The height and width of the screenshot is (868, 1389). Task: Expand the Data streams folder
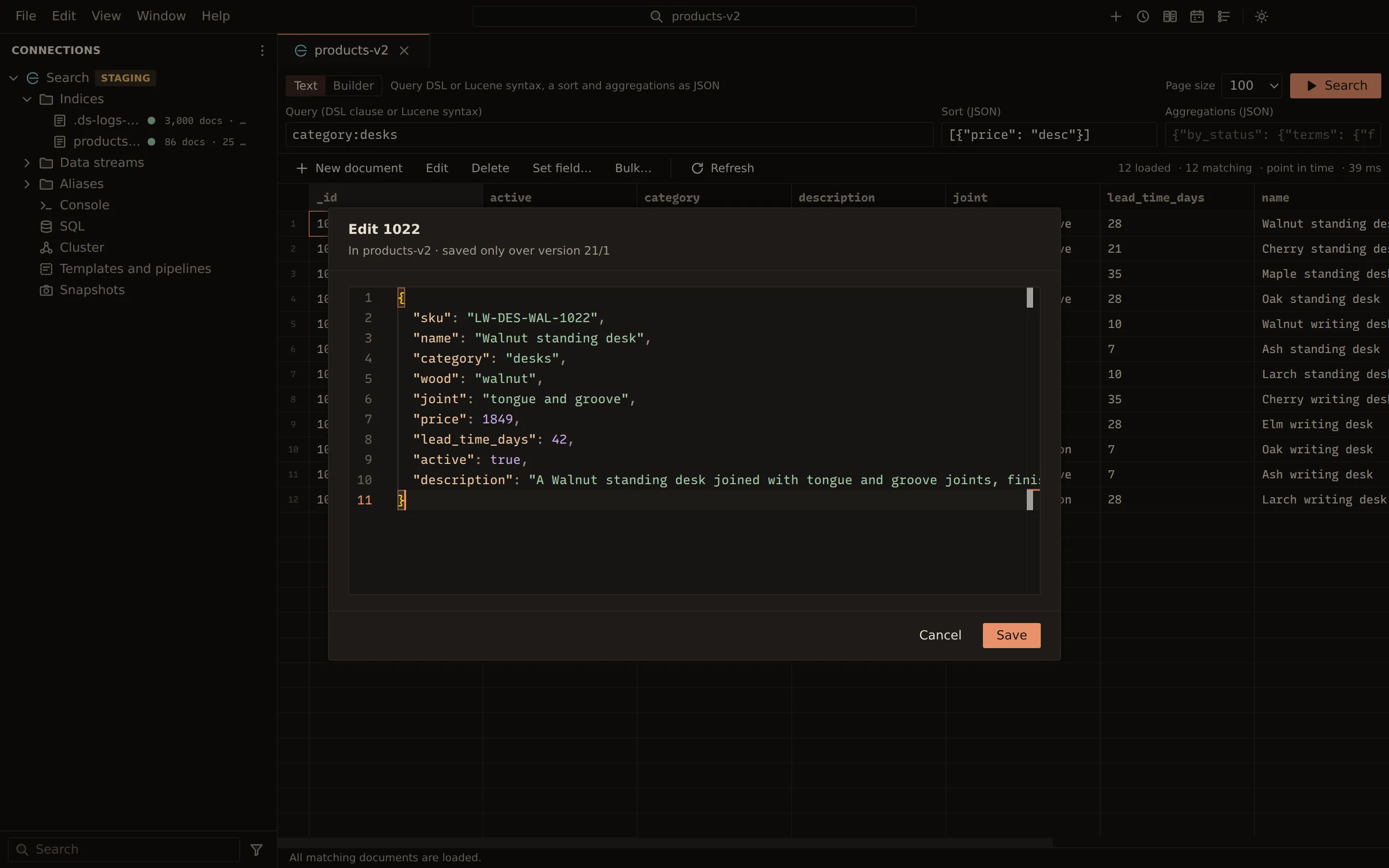pyautogui.click(x=27, y=163)
